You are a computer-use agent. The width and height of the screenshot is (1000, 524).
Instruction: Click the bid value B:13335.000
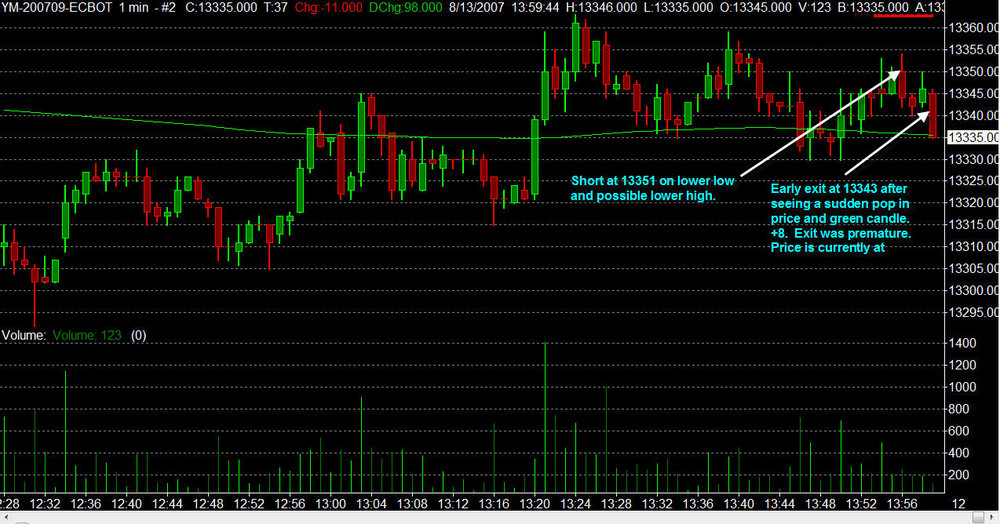(x=873, y=8)
